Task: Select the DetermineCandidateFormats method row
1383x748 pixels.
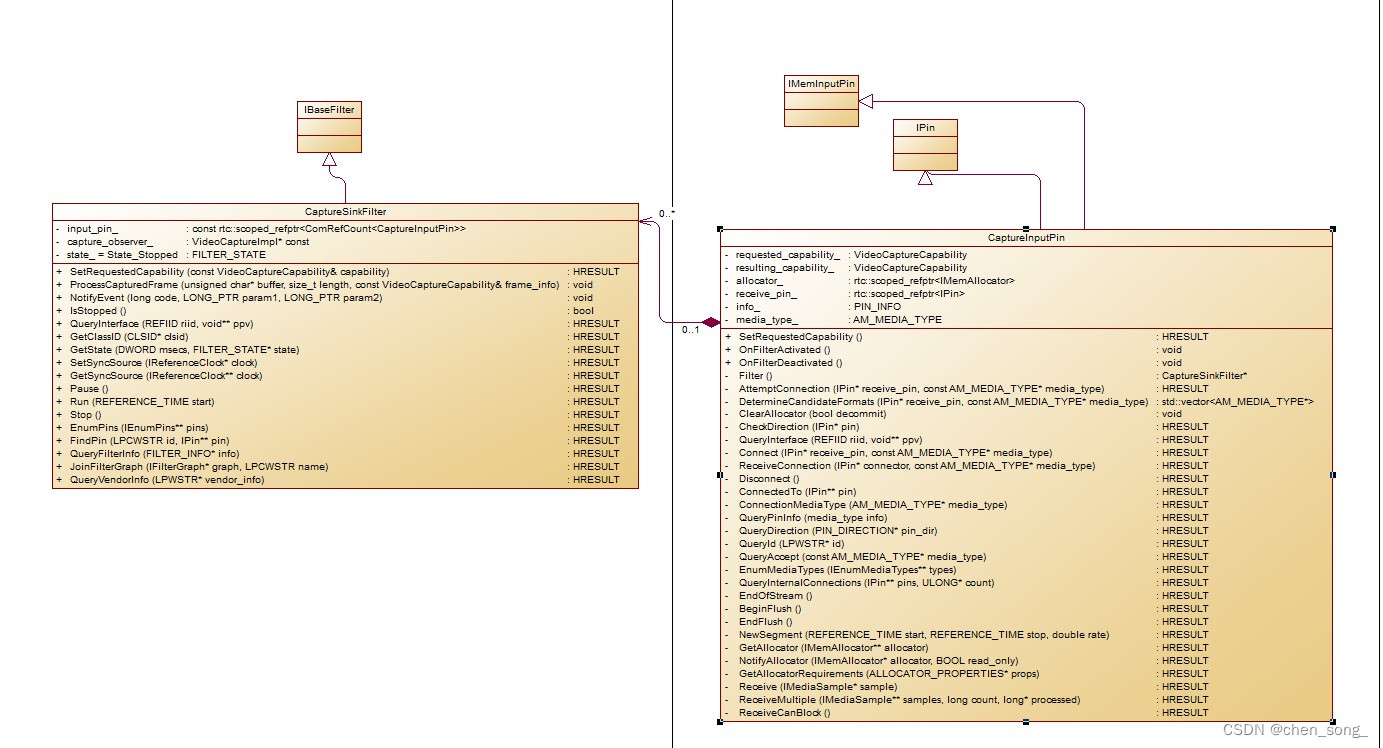Action: [x=1026, y=401]
